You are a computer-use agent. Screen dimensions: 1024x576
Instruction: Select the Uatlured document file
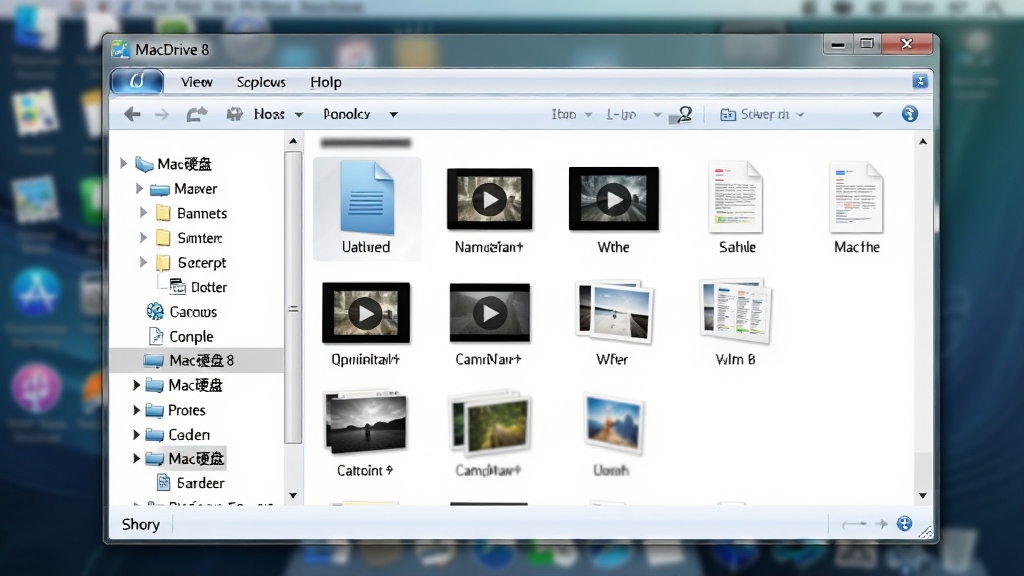tap(366, 208)
